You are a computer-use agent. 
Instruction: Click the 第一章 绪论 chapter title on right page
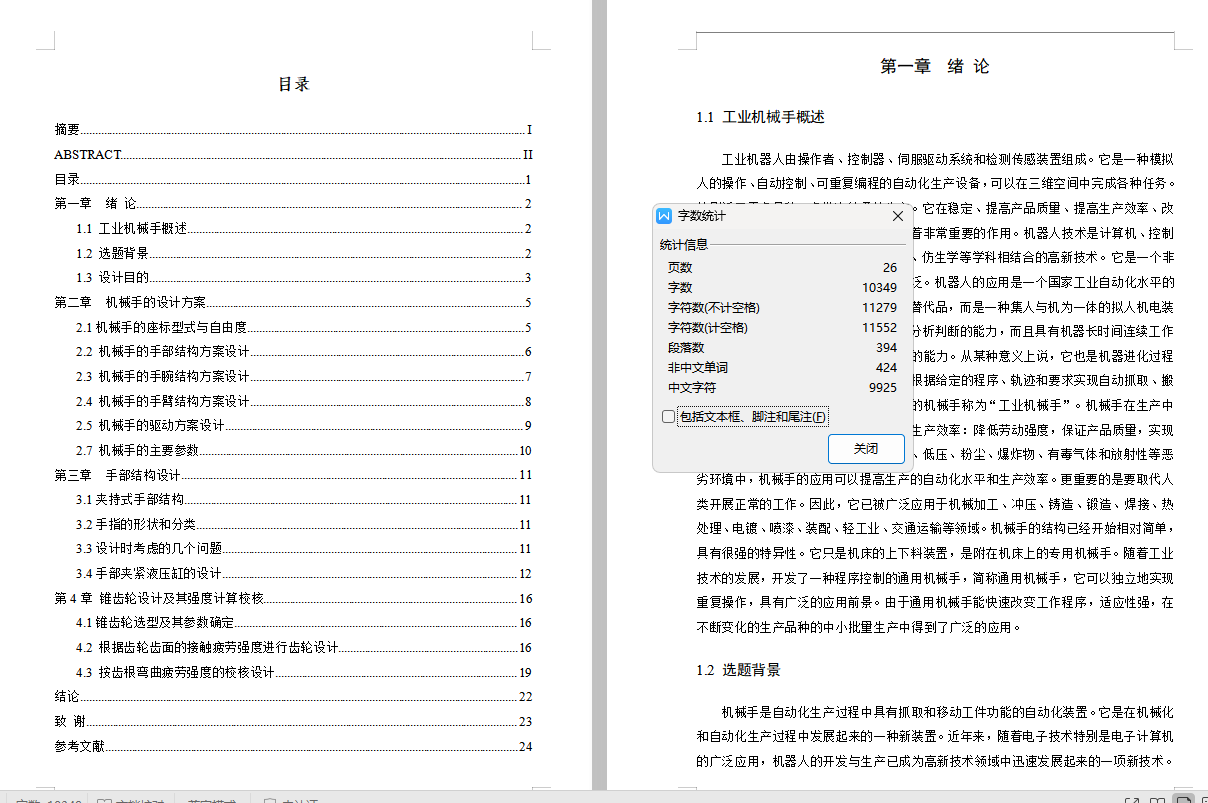tap(935, 67)
